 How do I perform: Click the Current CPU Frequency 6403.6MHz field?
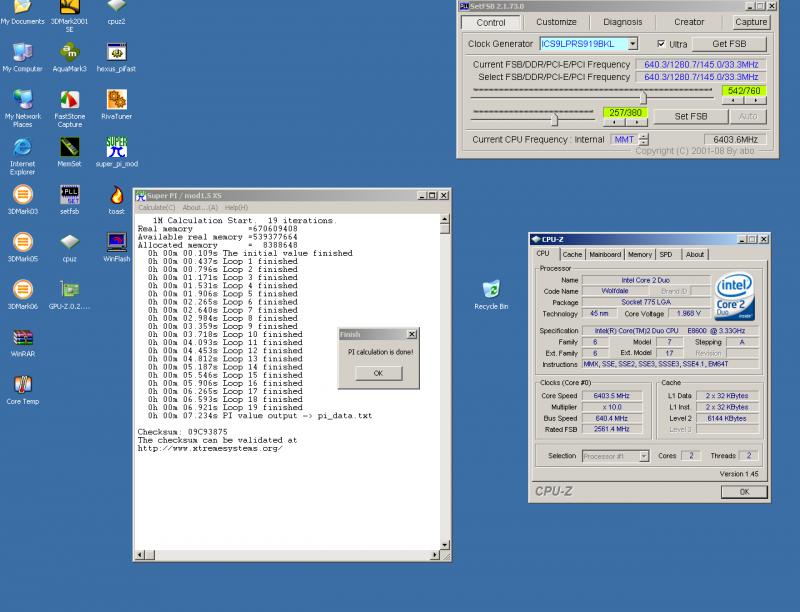click(735, 139)
